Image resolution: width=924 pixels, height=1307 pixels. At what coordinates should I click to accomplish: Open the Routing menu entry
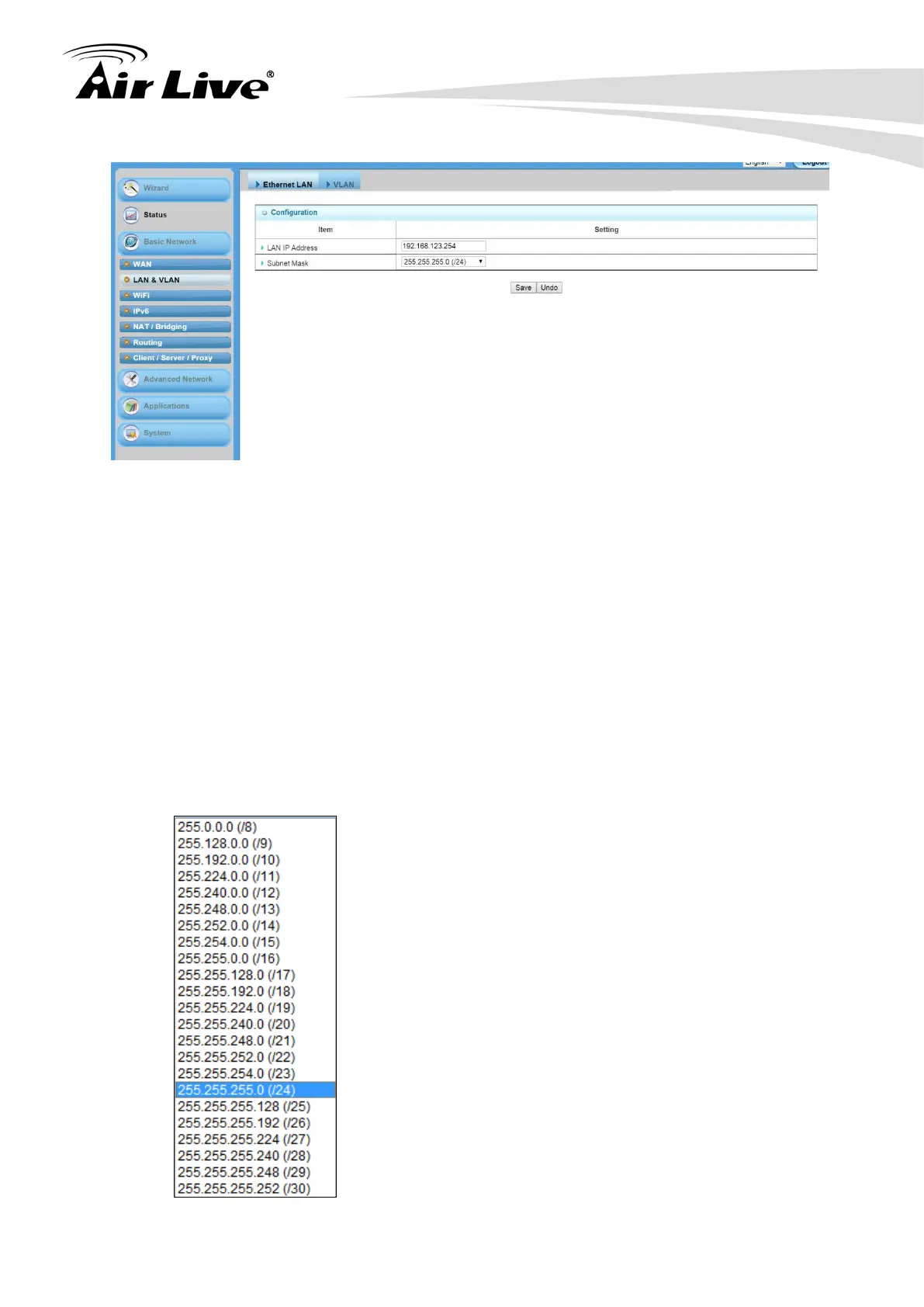[x=147, y=342]
